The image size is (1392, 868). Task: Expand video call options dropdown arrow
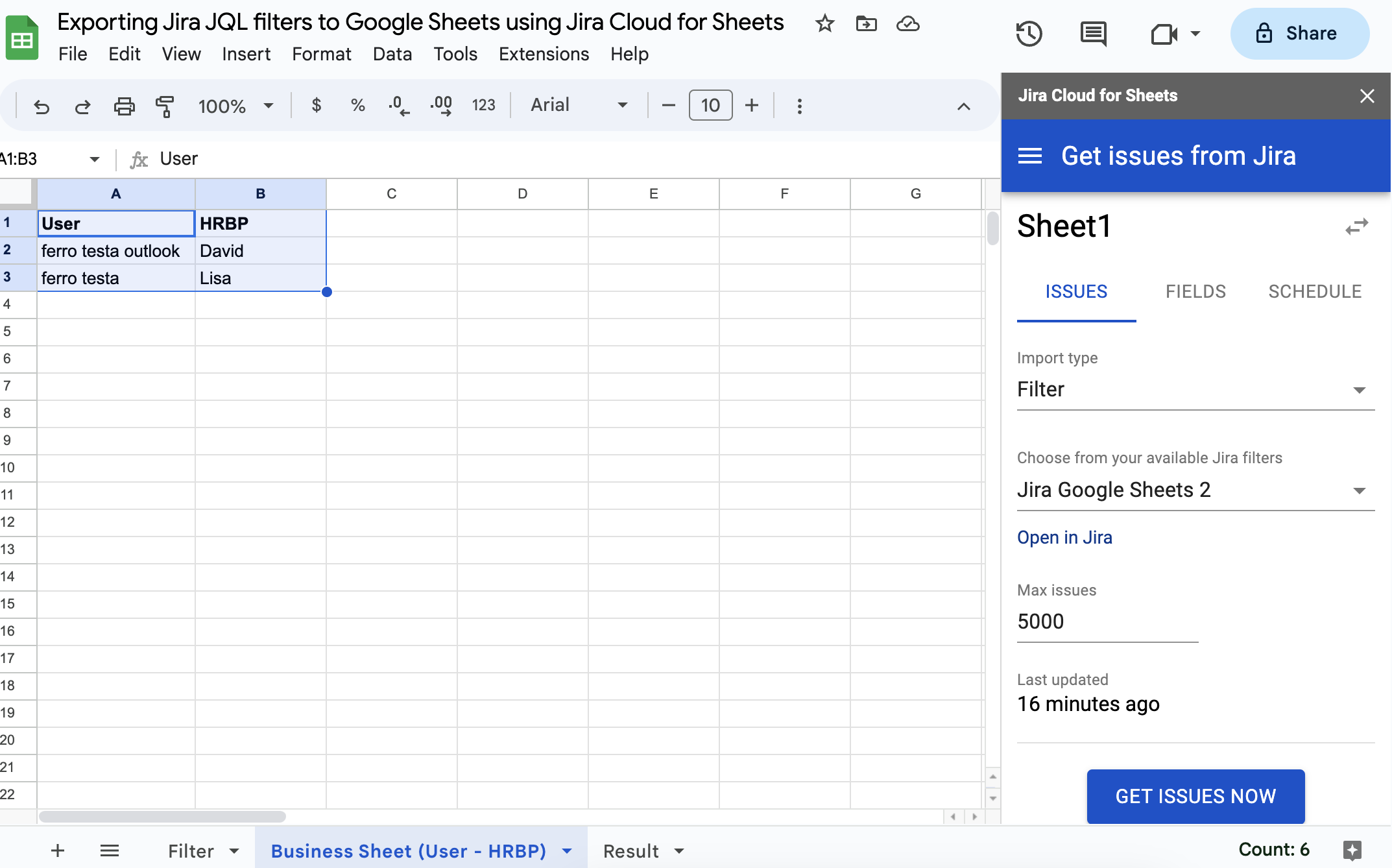(1195, 34)
